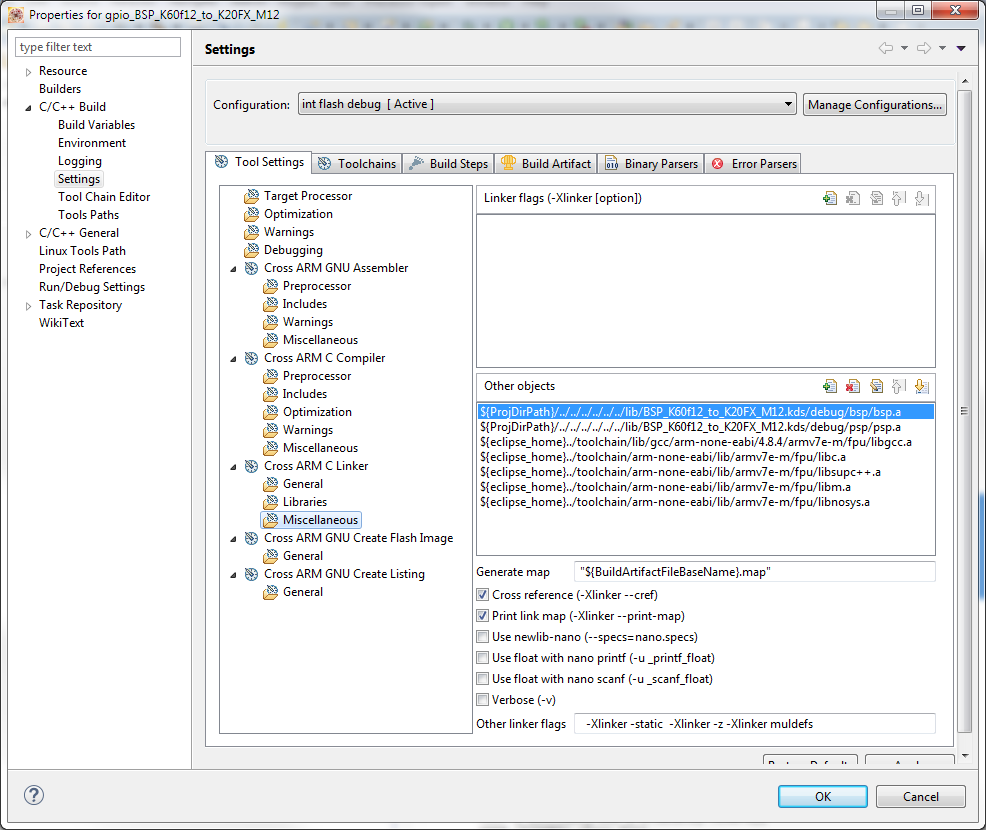Switch to the Error Parsers tab
The height and width of the screenshot is (830, 986).
click(753, 163)
